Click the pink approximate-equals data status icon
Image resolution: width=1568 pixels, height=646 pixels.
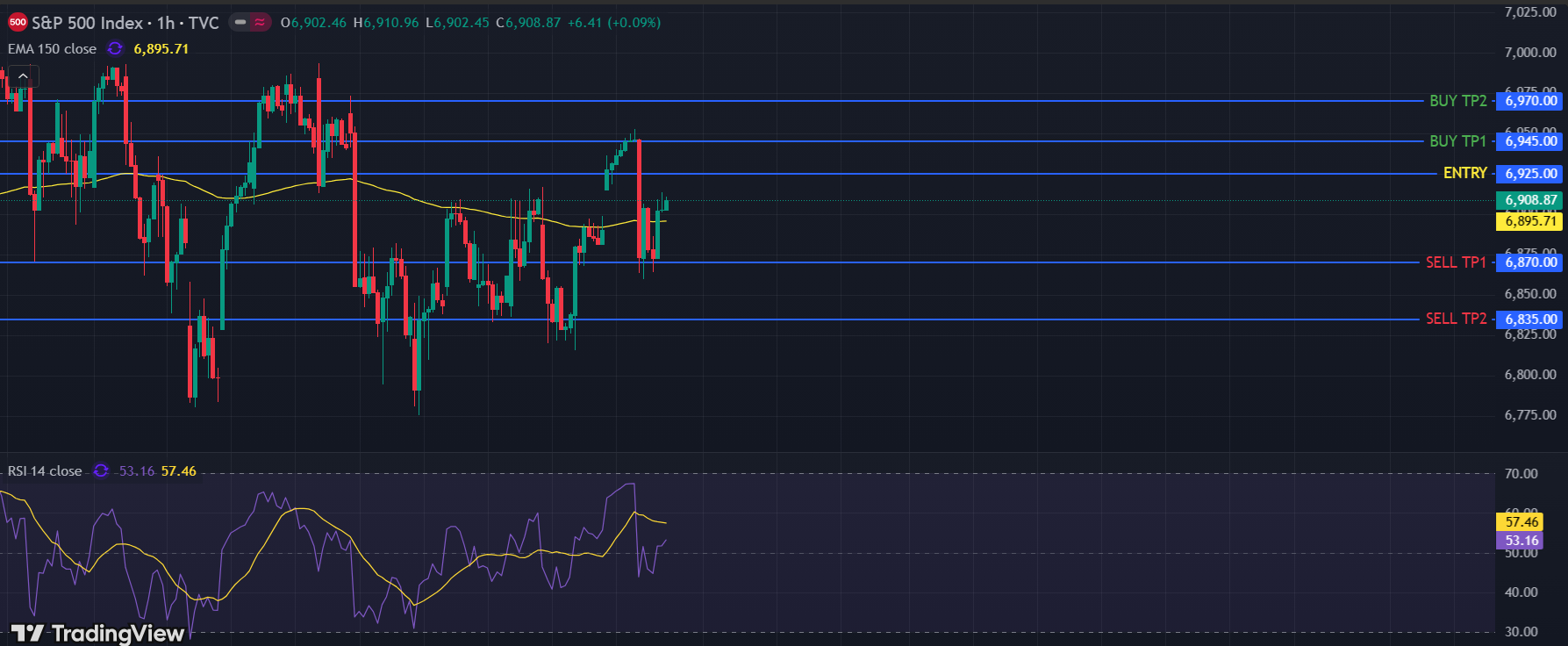[260, 23]
